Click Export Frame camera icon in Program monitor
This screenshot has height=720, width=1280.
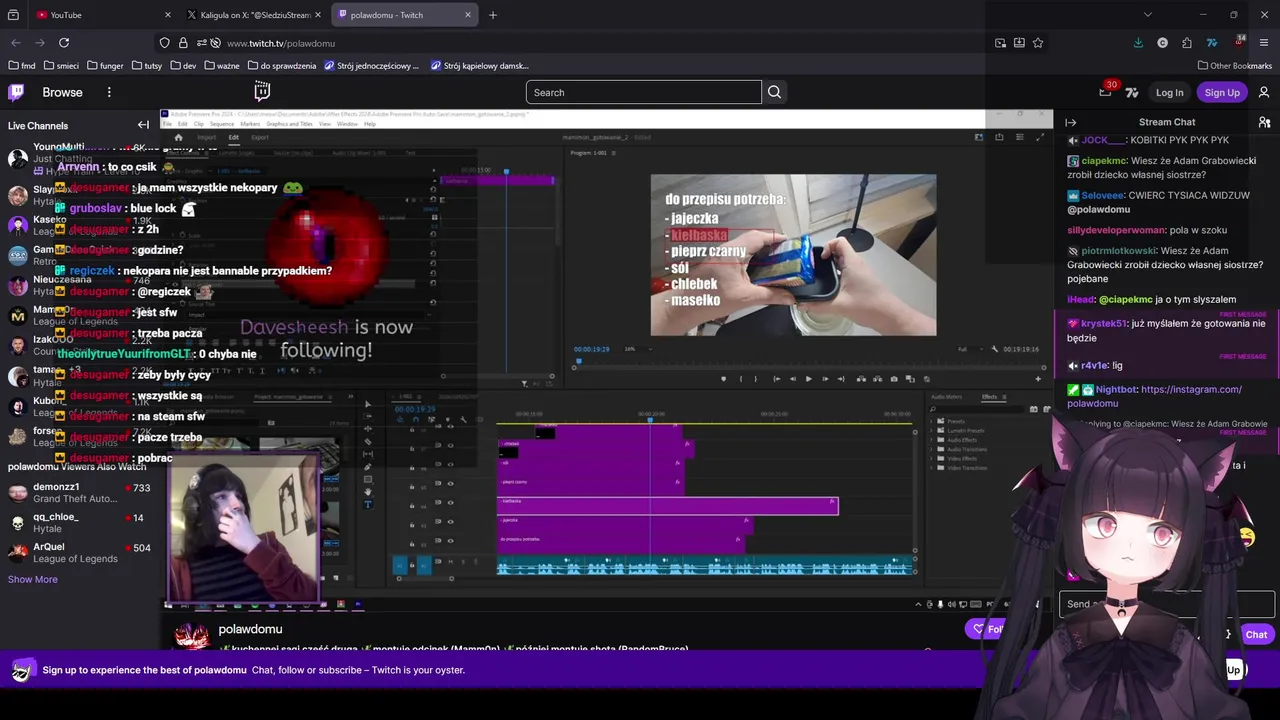[894, 379]
